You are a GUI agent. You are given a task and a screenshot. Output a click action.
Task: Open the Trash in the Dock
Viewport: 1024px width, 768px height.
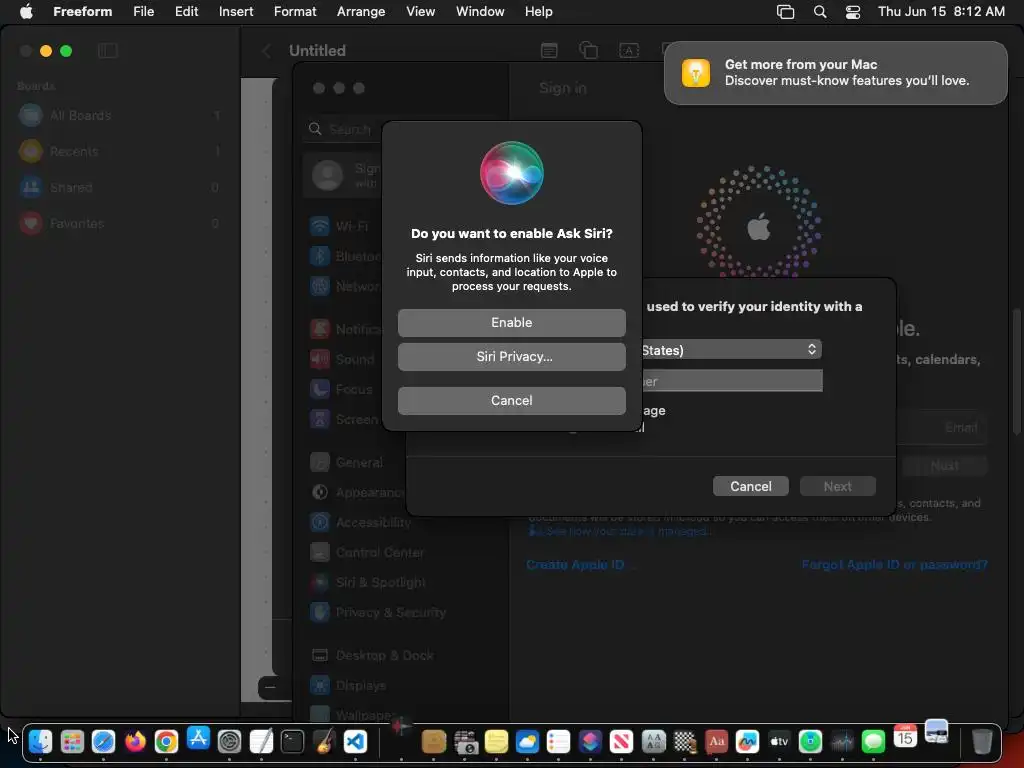pos(982,741)
